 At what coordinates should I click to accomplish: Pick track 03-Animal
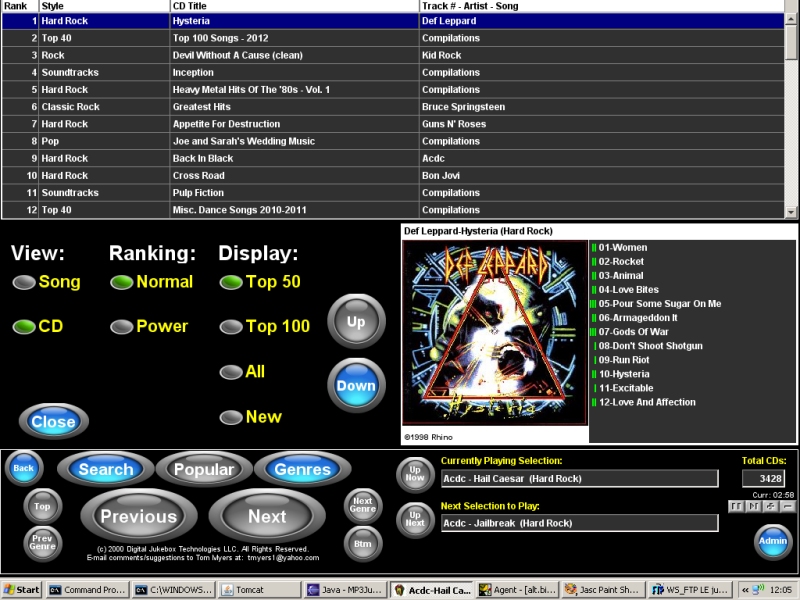coord(621,276)
